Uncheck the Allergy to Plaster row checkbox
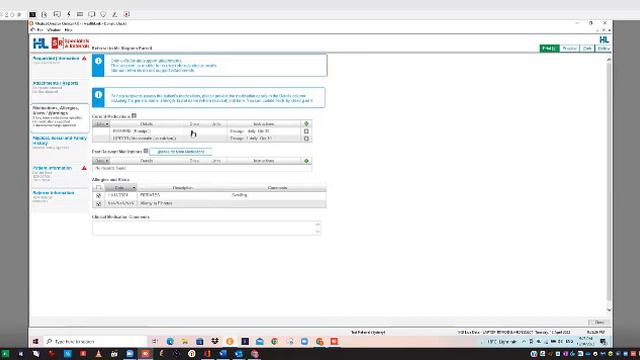Image resolution: width=640 pixels, height=360 pixels. tap(98, 203)
